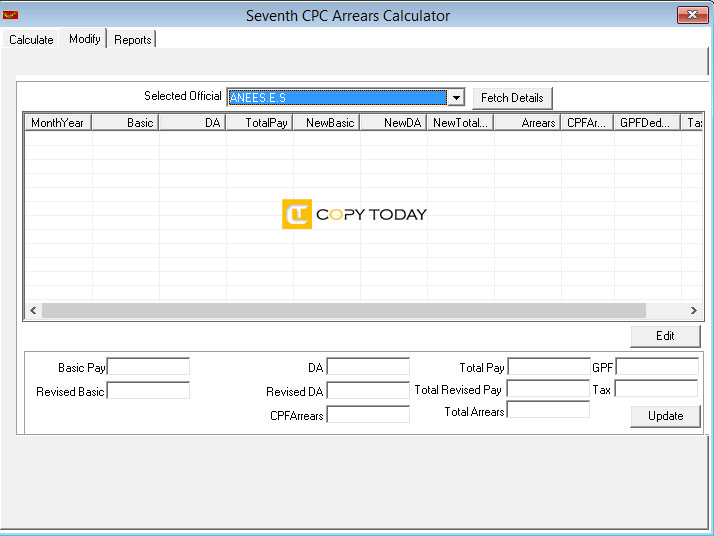Screen dimensions: 714x536
Task: Sort by the MonthYear column header
Action: (x=58, y=123)
